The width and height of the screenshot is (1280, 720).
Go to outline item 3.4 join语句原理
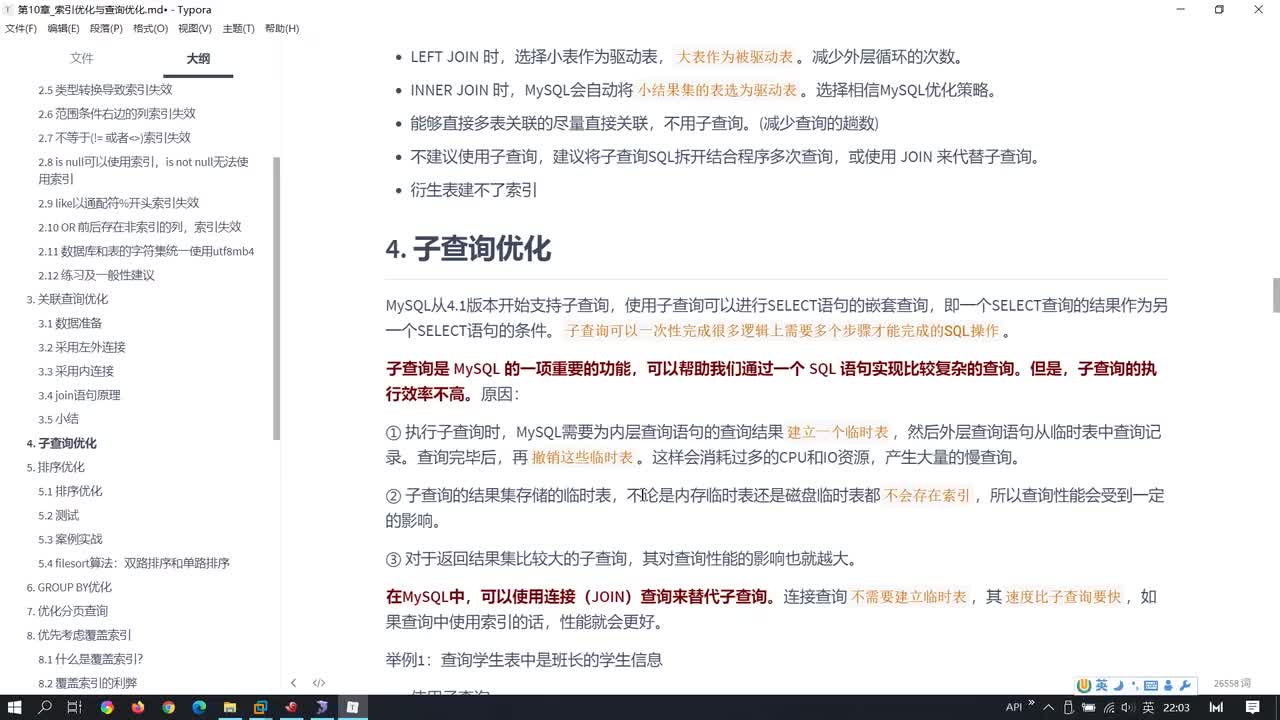(79, 395)
